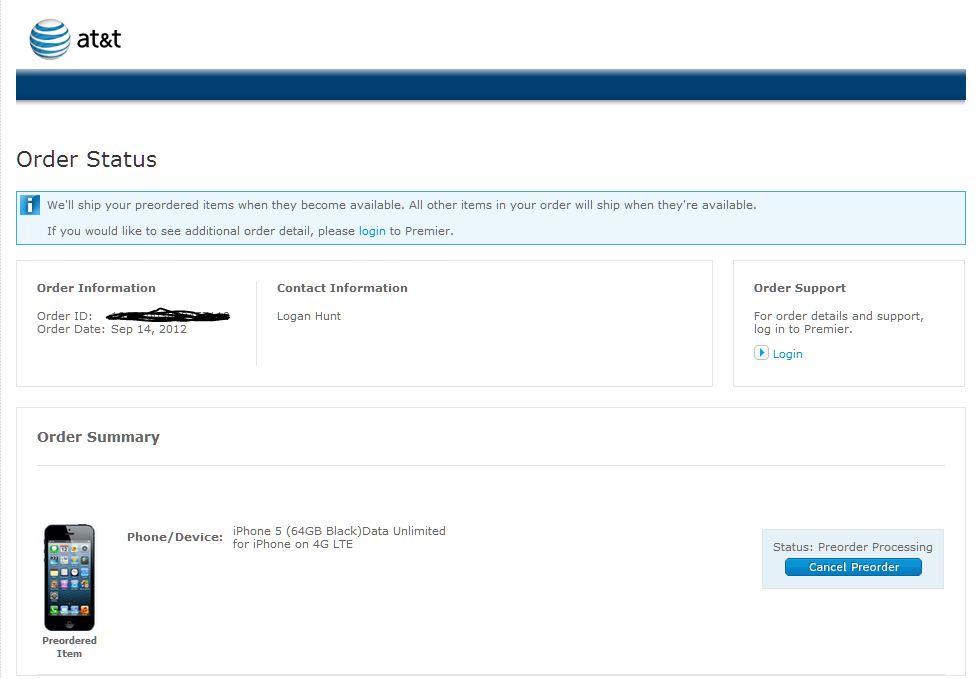Image resolution: width=978 pixels, height=679 pixels.
Task: Click the 'Preordered Item' caption
Action: coord(69,647)
